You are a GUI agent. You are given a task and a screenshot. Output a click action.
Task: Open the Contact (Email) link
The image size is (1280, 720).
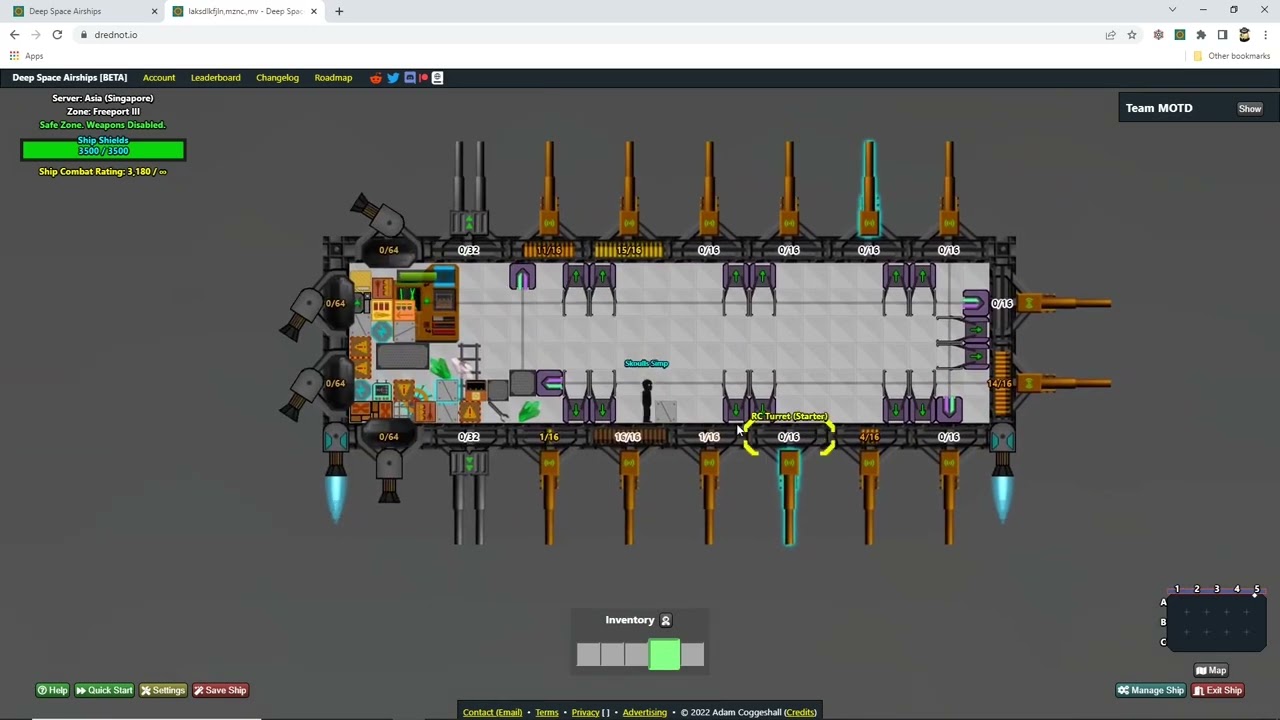(492, 712)
